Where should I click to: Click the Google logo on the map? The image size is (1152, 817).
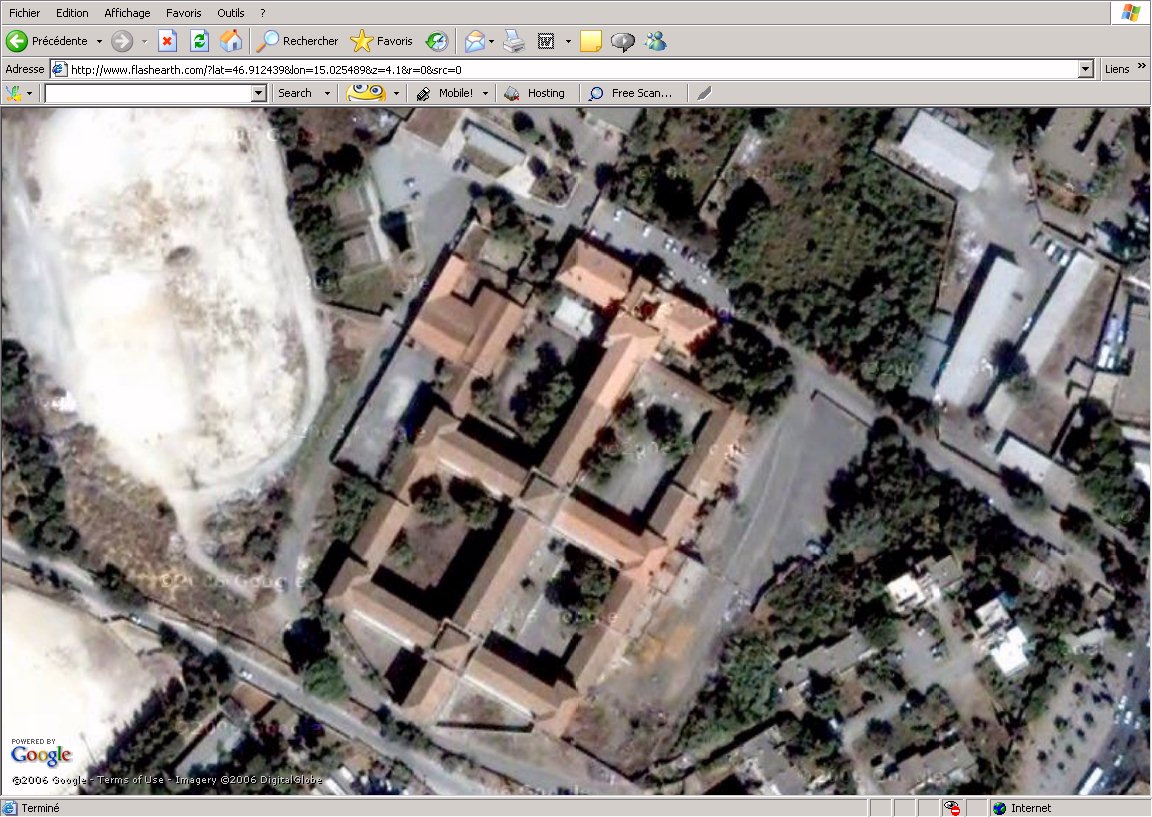(x=41, y=754)
